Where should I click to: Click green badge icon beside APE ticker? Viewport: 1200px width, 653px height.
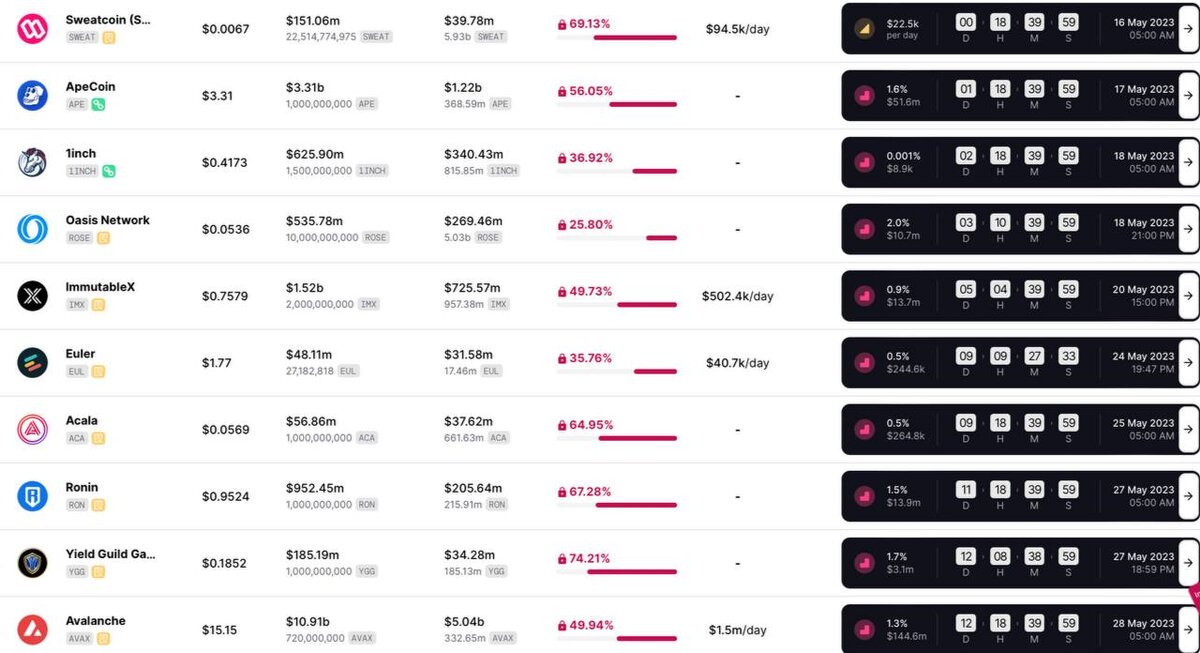pos(98,104)
